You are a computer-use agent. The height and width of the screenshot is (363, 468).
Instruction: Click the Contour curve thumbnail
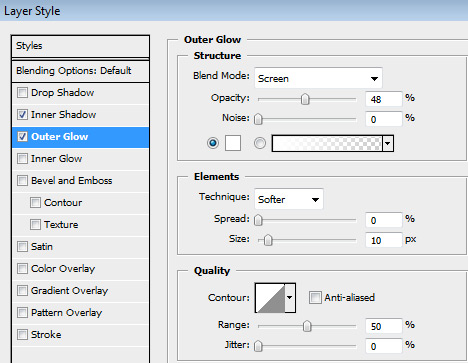pos(270,298)
